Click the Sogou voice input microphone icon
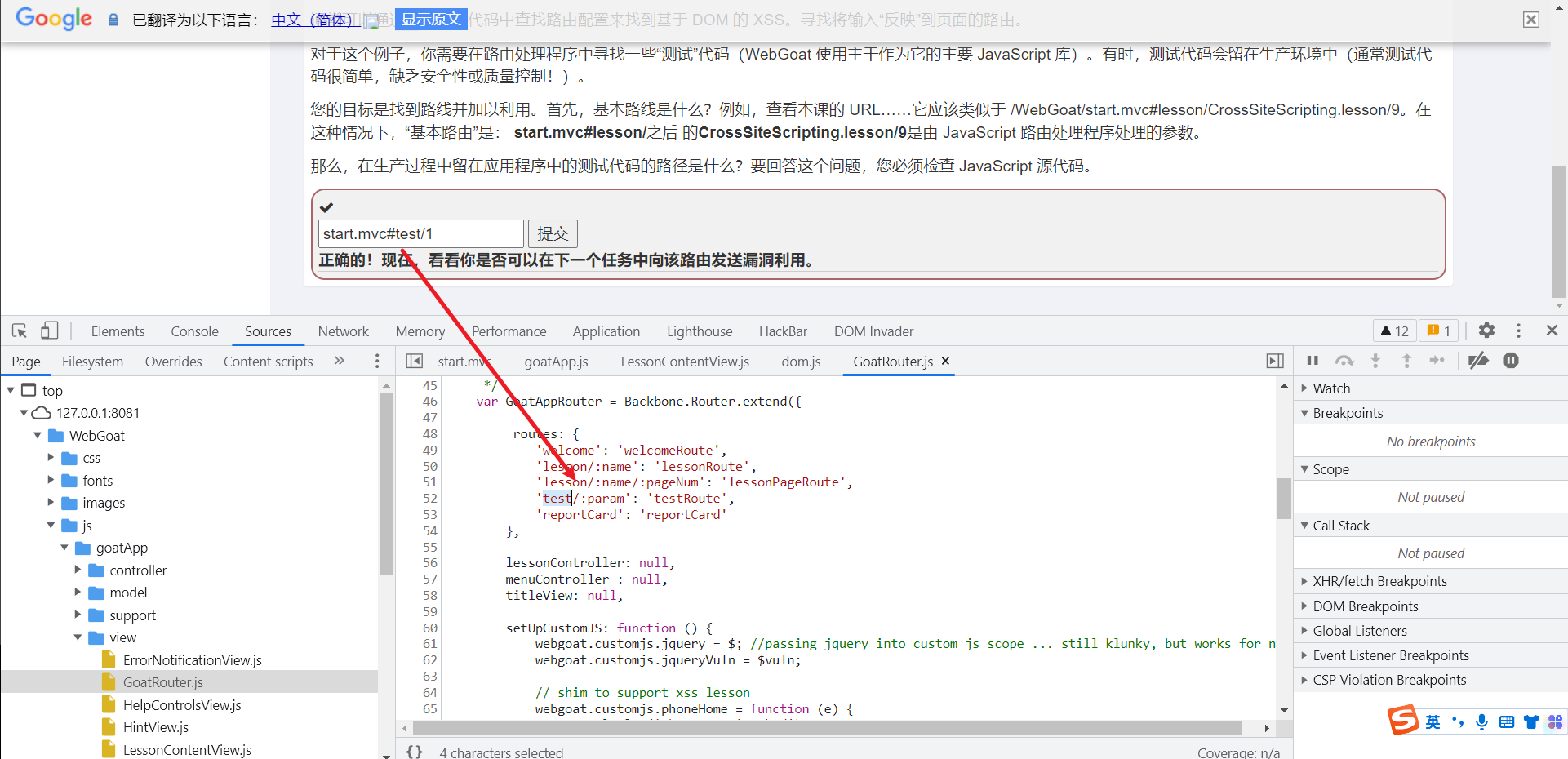Screen dimensions: 1568x759 pos(1481,721)
